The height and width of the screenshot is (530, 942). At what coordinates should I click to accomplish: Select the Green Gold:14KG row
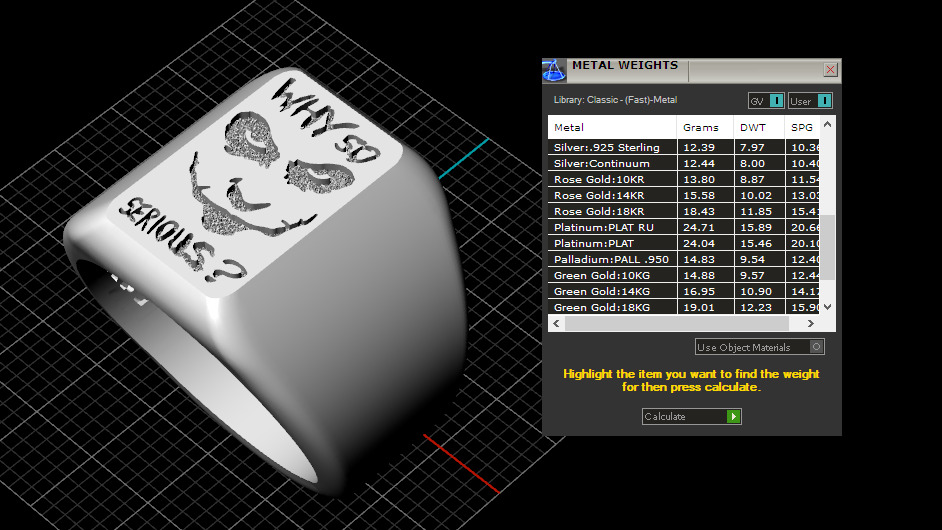tap(684, 291)
